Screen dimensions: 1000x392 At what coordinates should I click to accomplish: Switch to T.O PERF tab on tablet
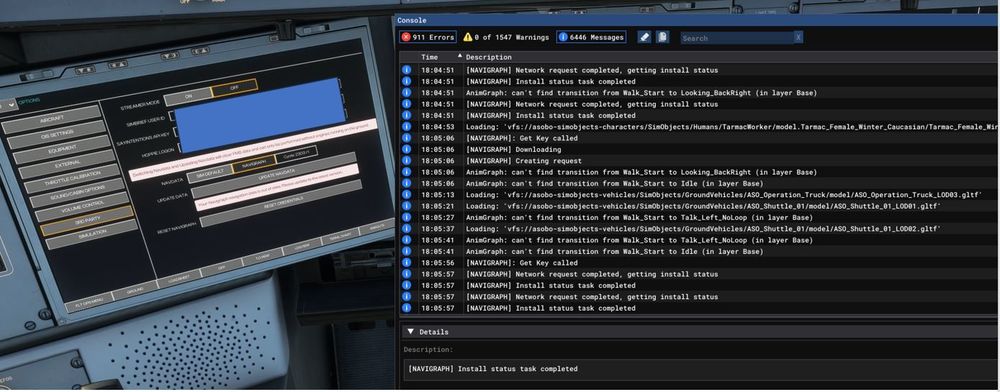262,258
